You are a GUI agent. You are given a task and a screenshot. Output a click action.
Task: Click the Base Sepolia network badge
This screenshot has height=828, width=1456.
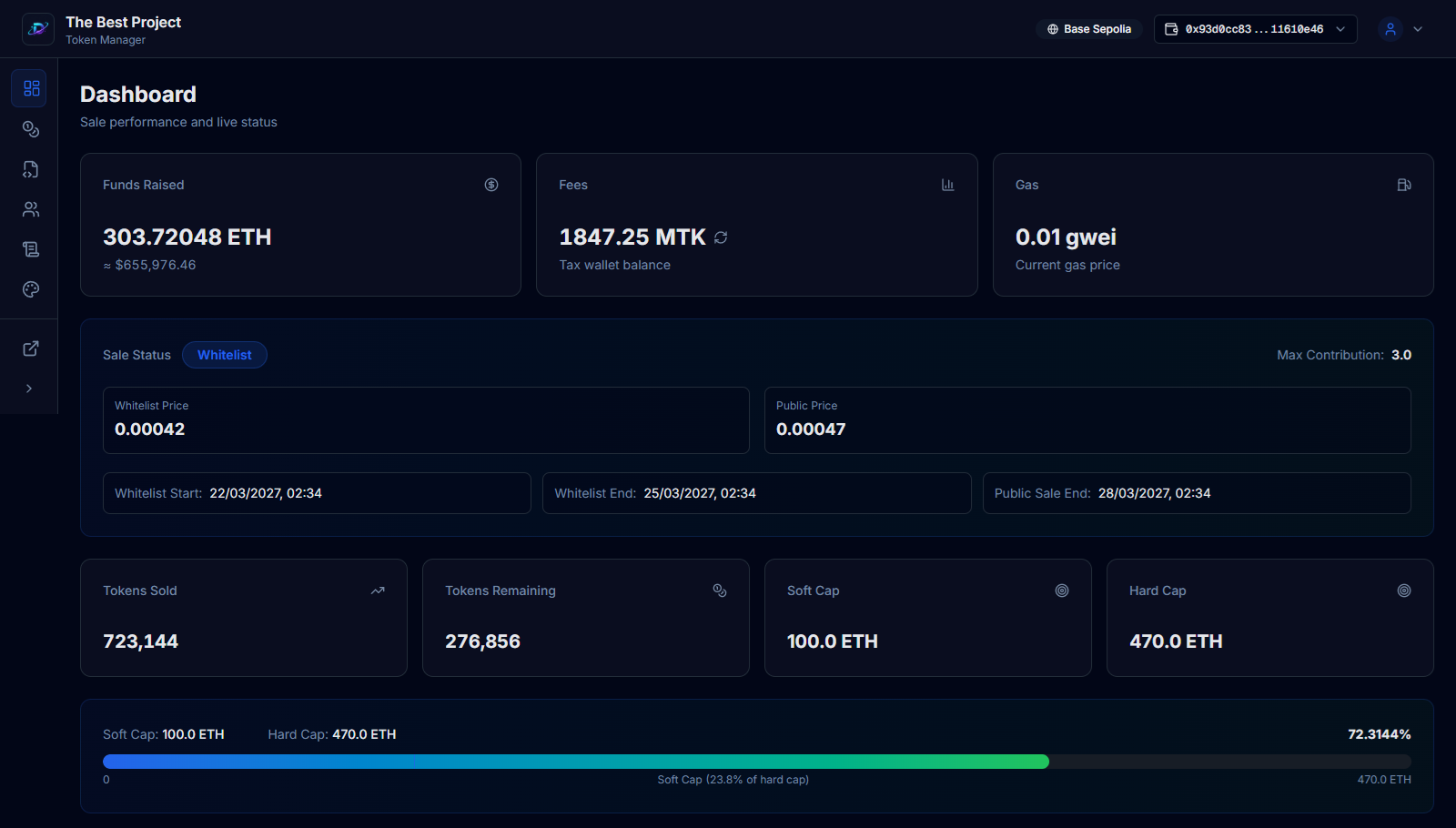coord(1089,29)
